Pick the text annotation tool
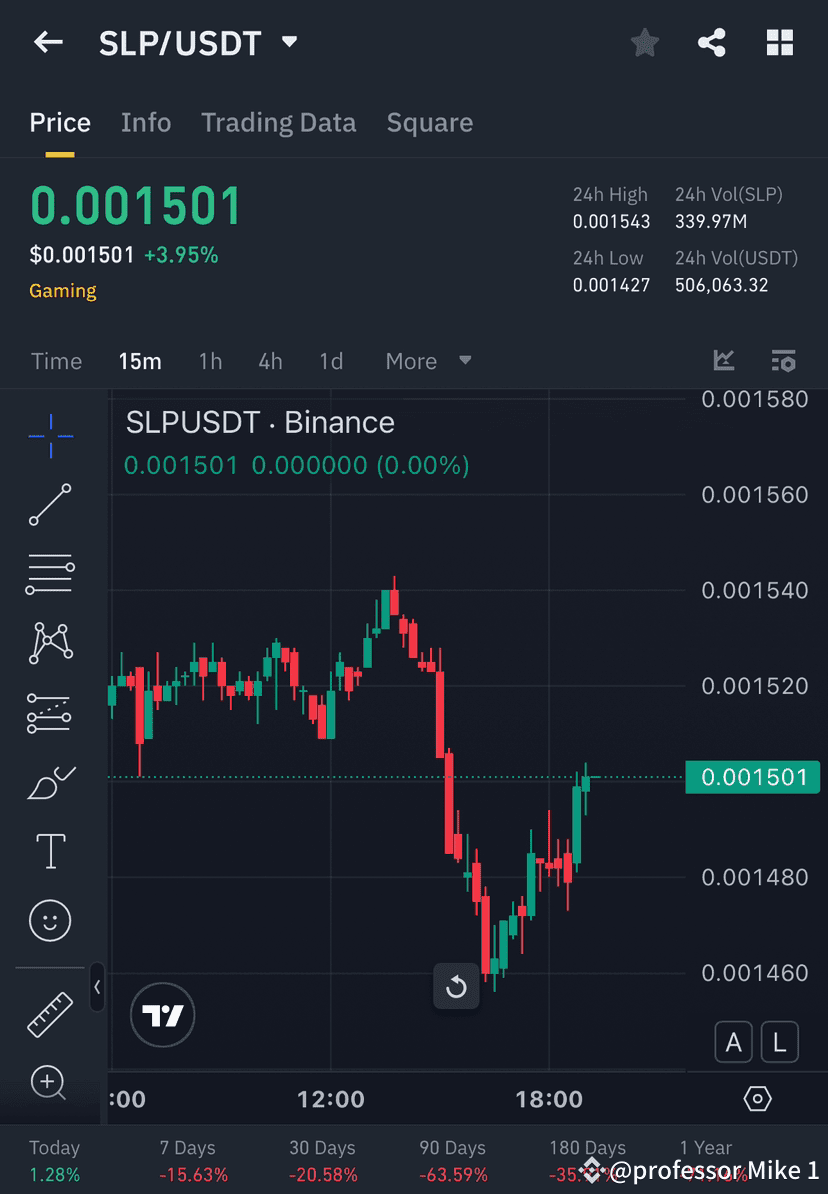Image resolution: width=828 pixels, height=1194 pixels. 50,850
